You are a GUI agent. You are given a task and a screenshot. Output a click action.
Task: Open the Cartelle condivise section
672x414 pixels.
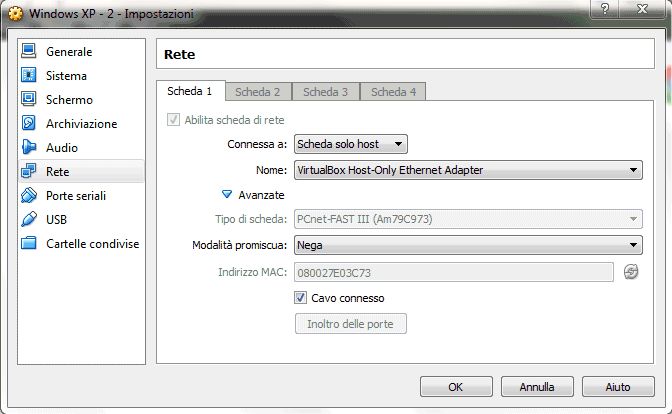81,243
